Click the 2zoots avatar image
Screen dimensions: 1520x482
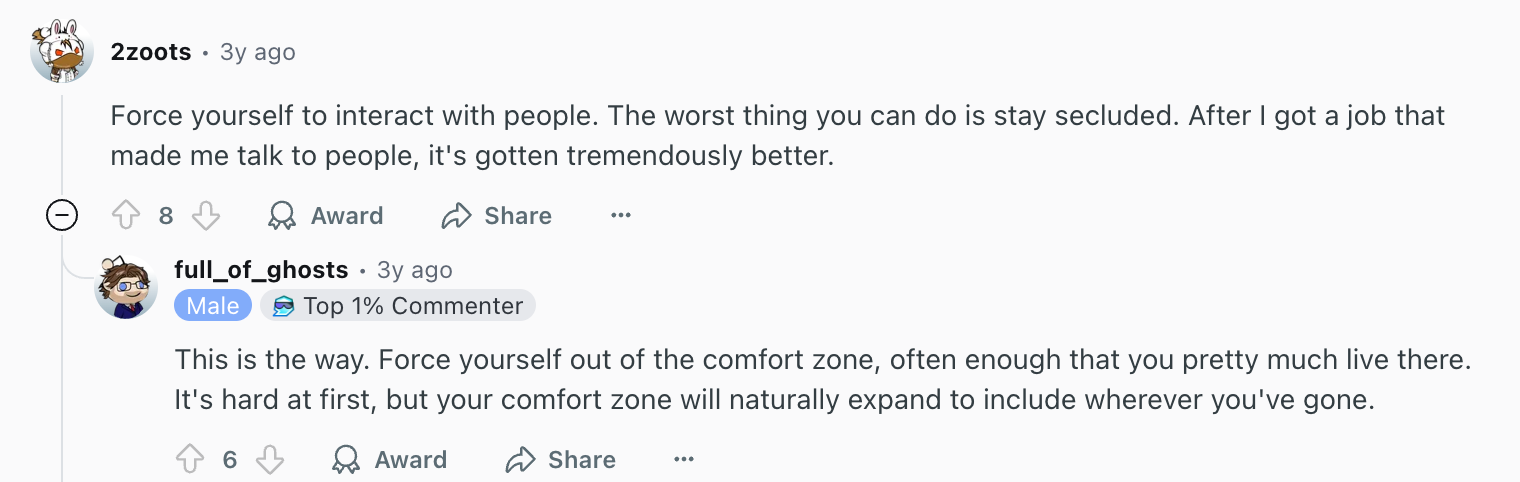pos(62,51)
